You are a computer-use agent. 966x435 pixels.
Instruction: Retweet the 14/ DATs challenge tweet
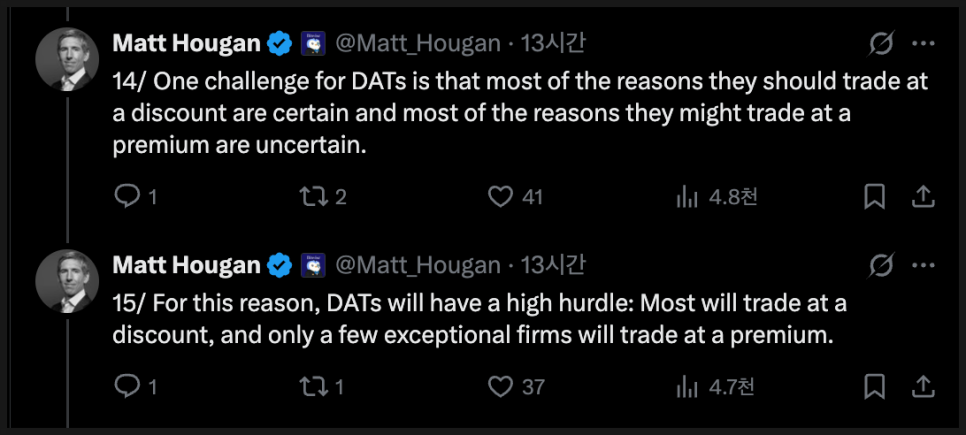[313, 197]
